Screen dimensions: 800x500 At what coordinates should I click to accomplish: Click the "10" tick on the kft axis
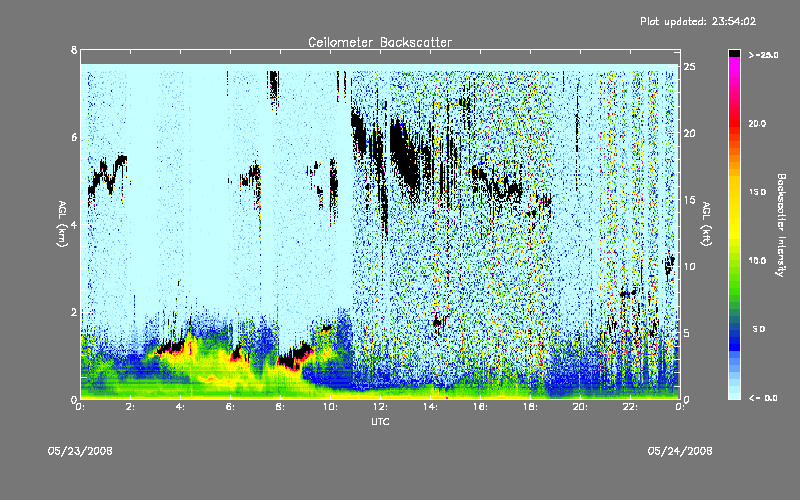(x=689, y=266)
